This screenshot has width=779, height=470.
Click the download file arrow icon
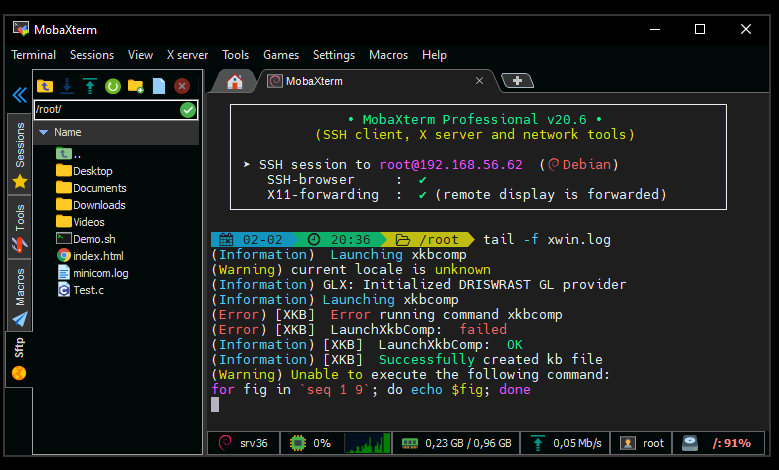67,86
